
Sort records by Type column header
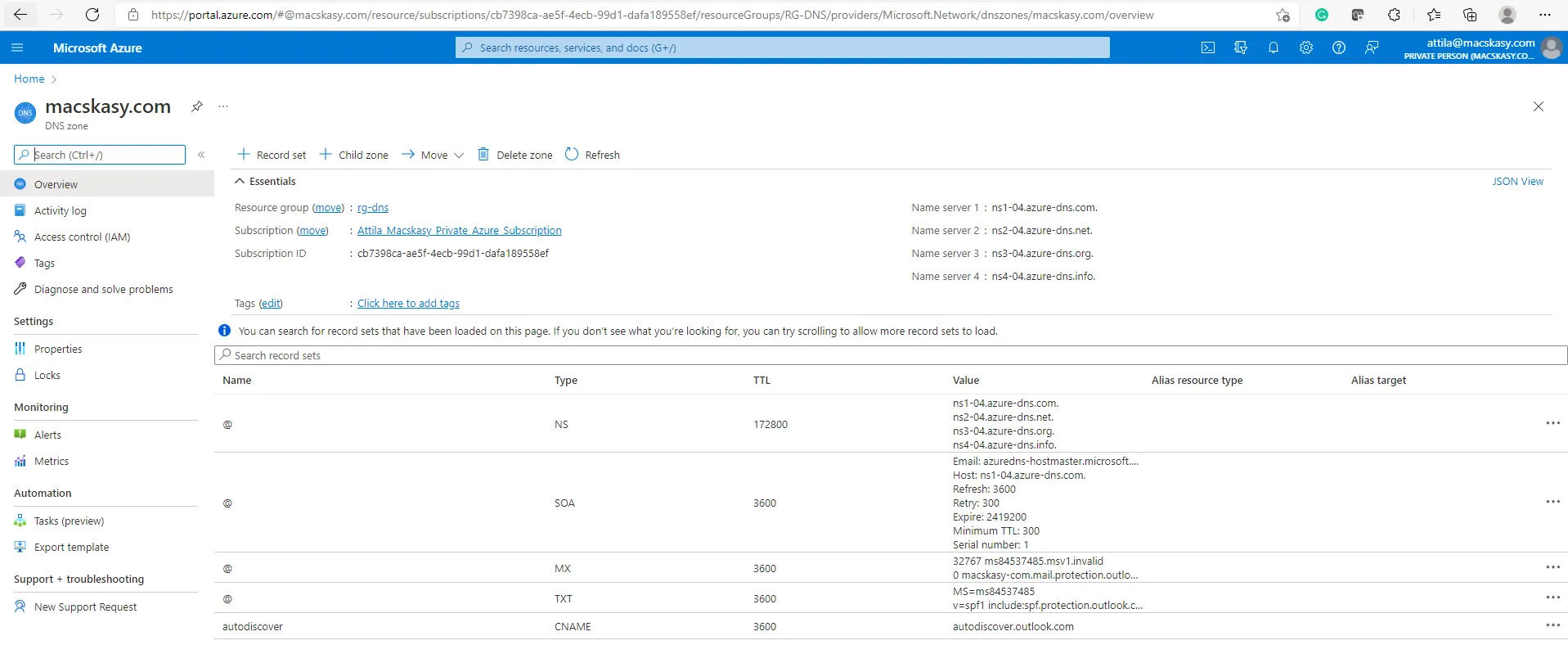pos(566,381)
